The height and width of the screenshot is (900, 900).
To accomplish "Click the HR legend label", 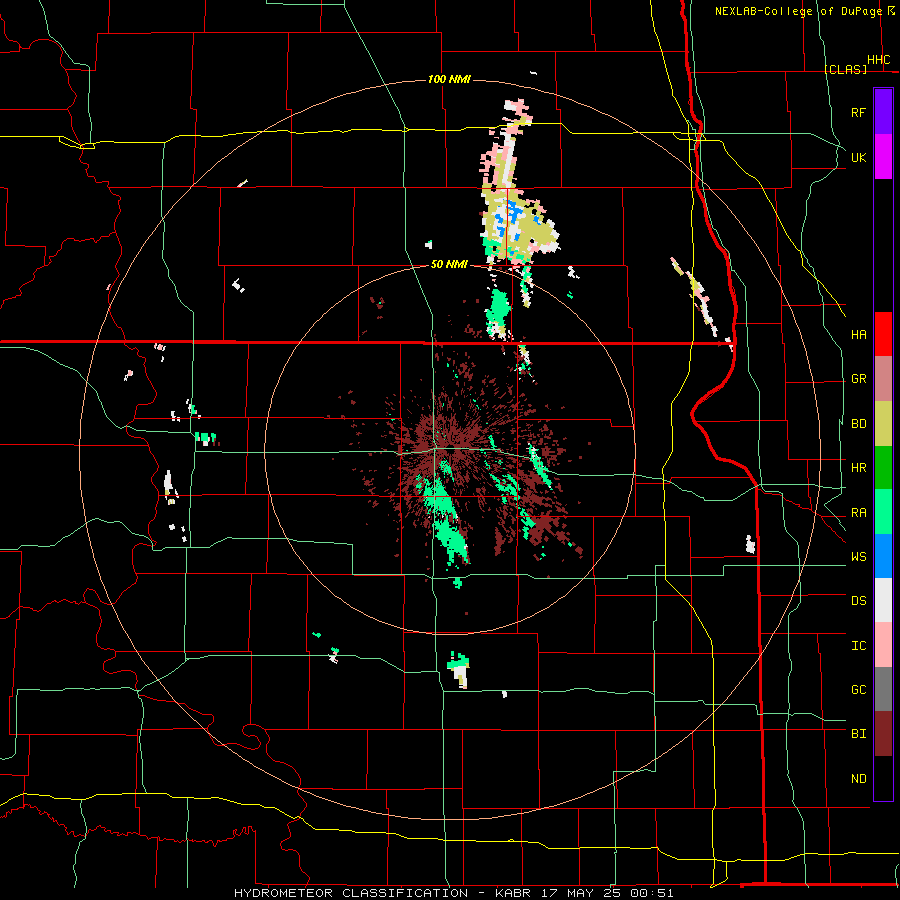I will click(858, 468).
